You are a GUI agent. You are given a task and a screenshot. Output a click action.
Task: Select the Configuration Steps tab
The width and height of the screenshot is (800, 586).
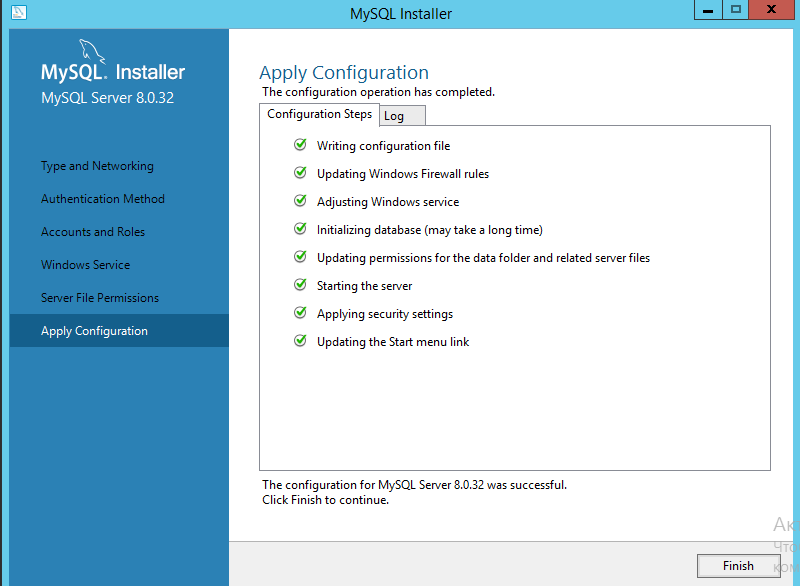click(319, 114)
